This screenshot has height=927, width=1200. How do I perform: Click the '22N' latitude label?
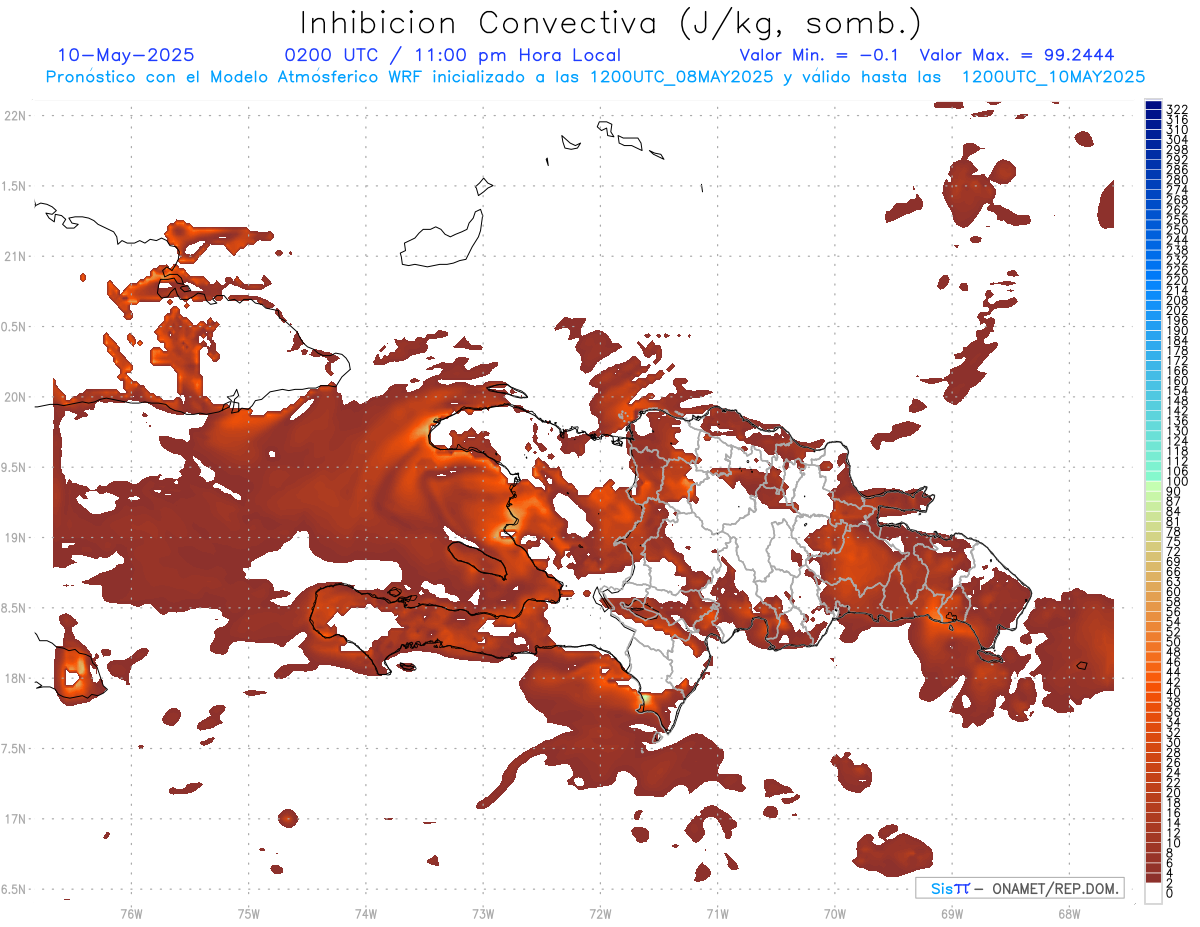15,116
